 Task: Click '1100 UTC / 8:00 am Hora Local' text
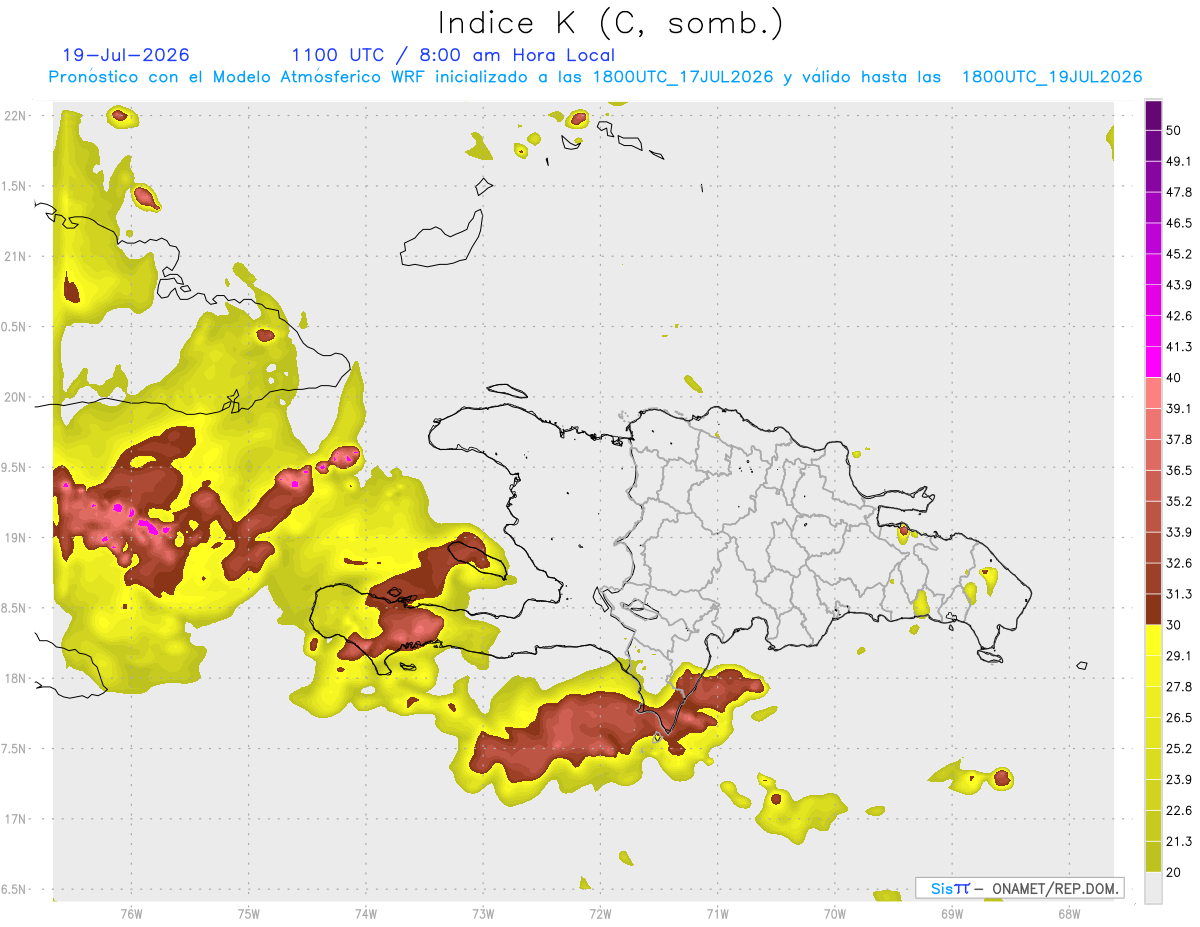(x=453, y=55)
